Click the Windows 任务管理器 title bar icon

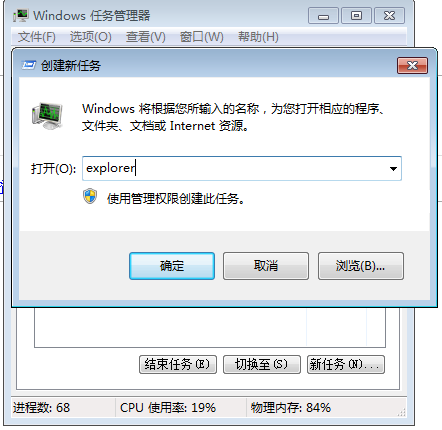[x=20, y=16]
